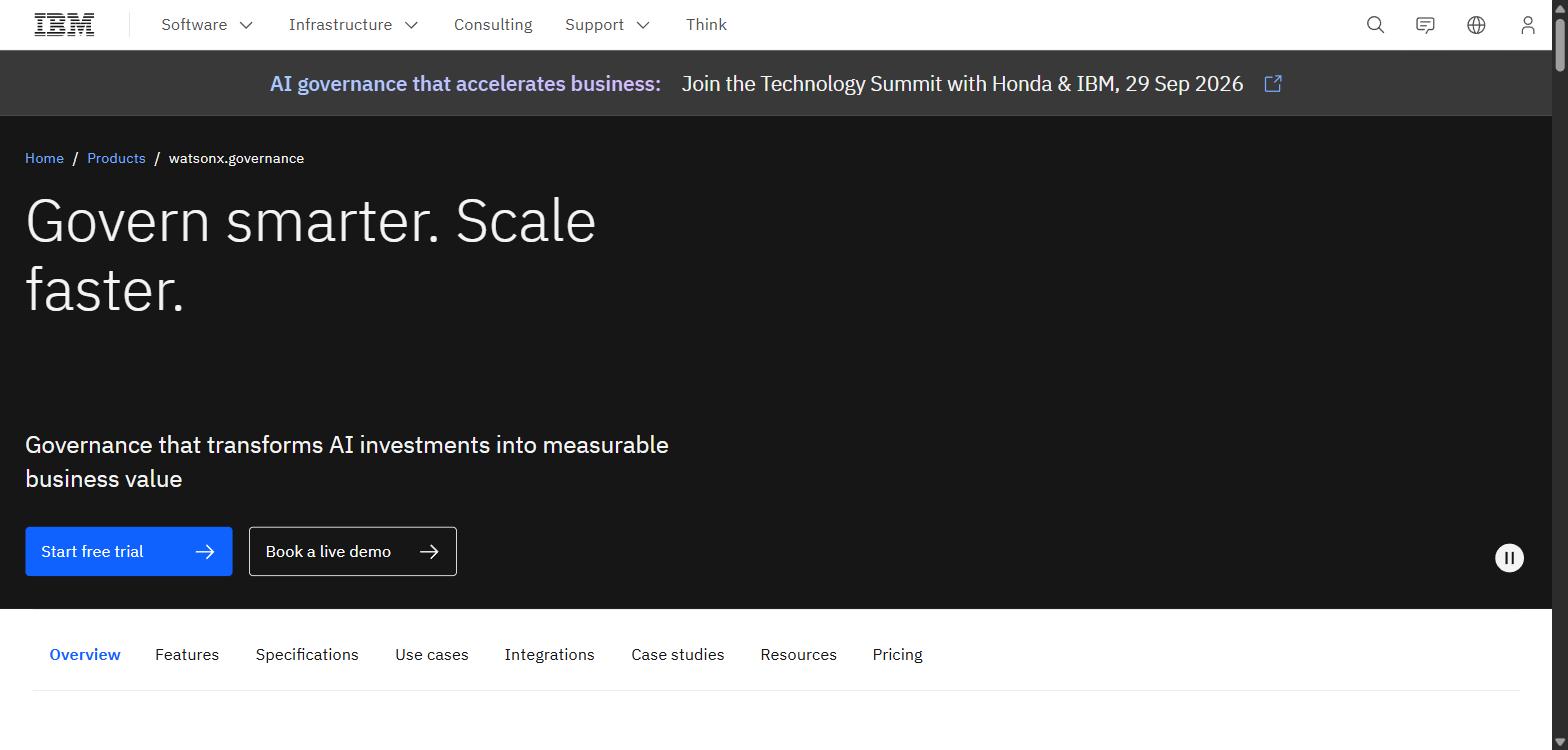This screenshot has height=750, width=1568.
Task: Pause the hero animation
Action: coord(1509,558)
